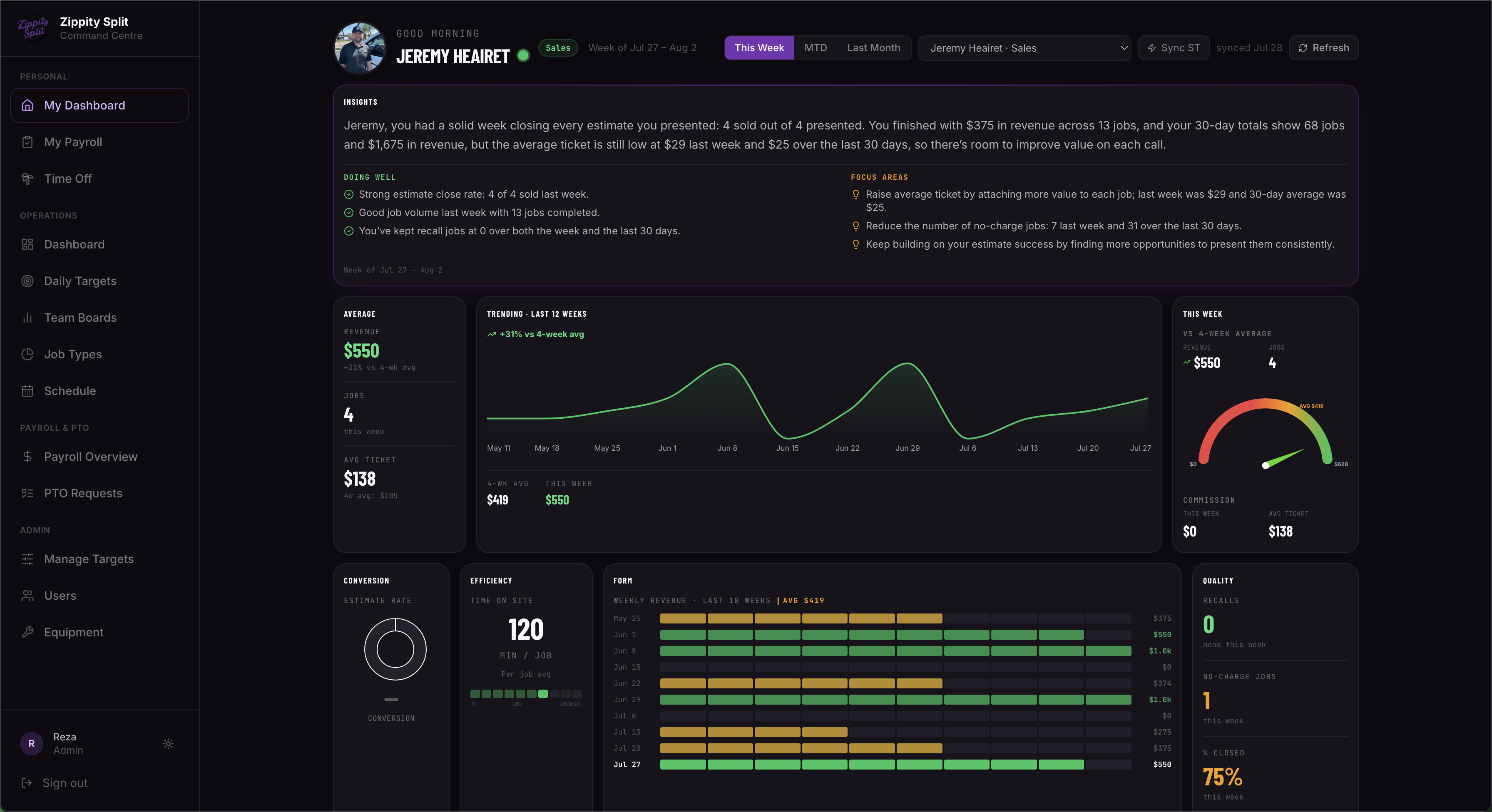Open My Dashboard home icon
The width and height of the screenshot is (1492, 812).
point(27,105)
